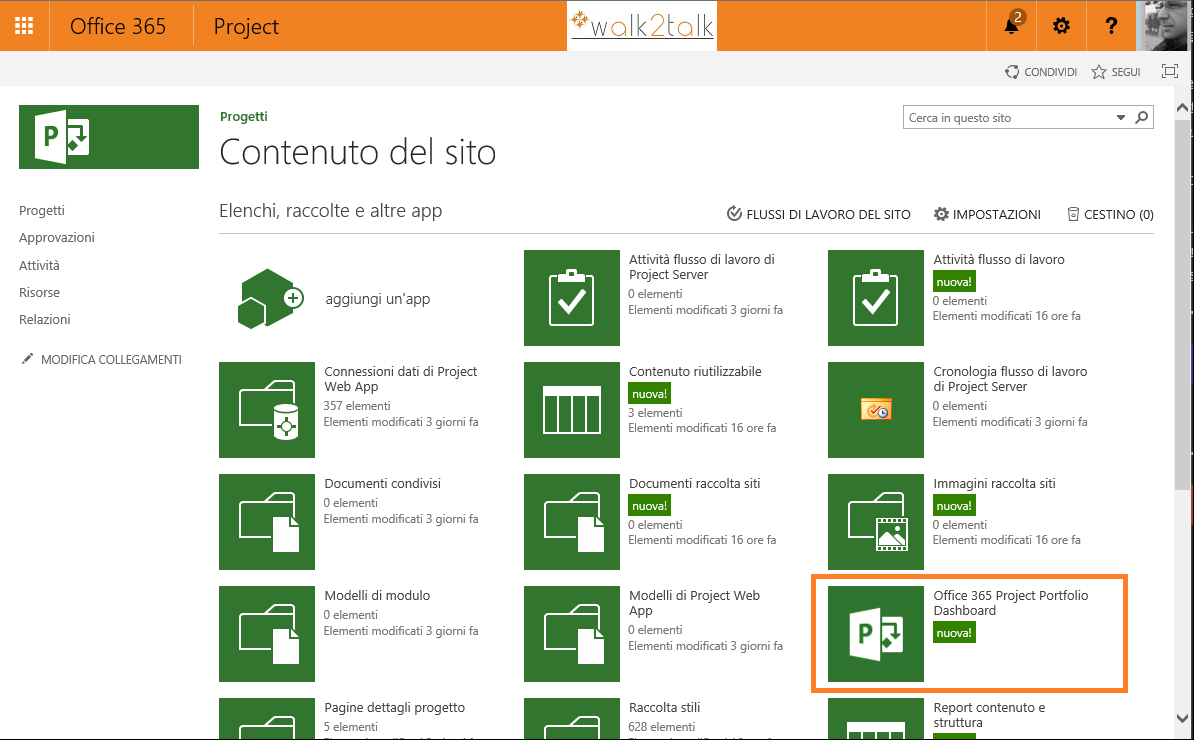This screenshot has height=740, width=1194.
Task: Open Attività in left navigation
Action: (40, 265)
